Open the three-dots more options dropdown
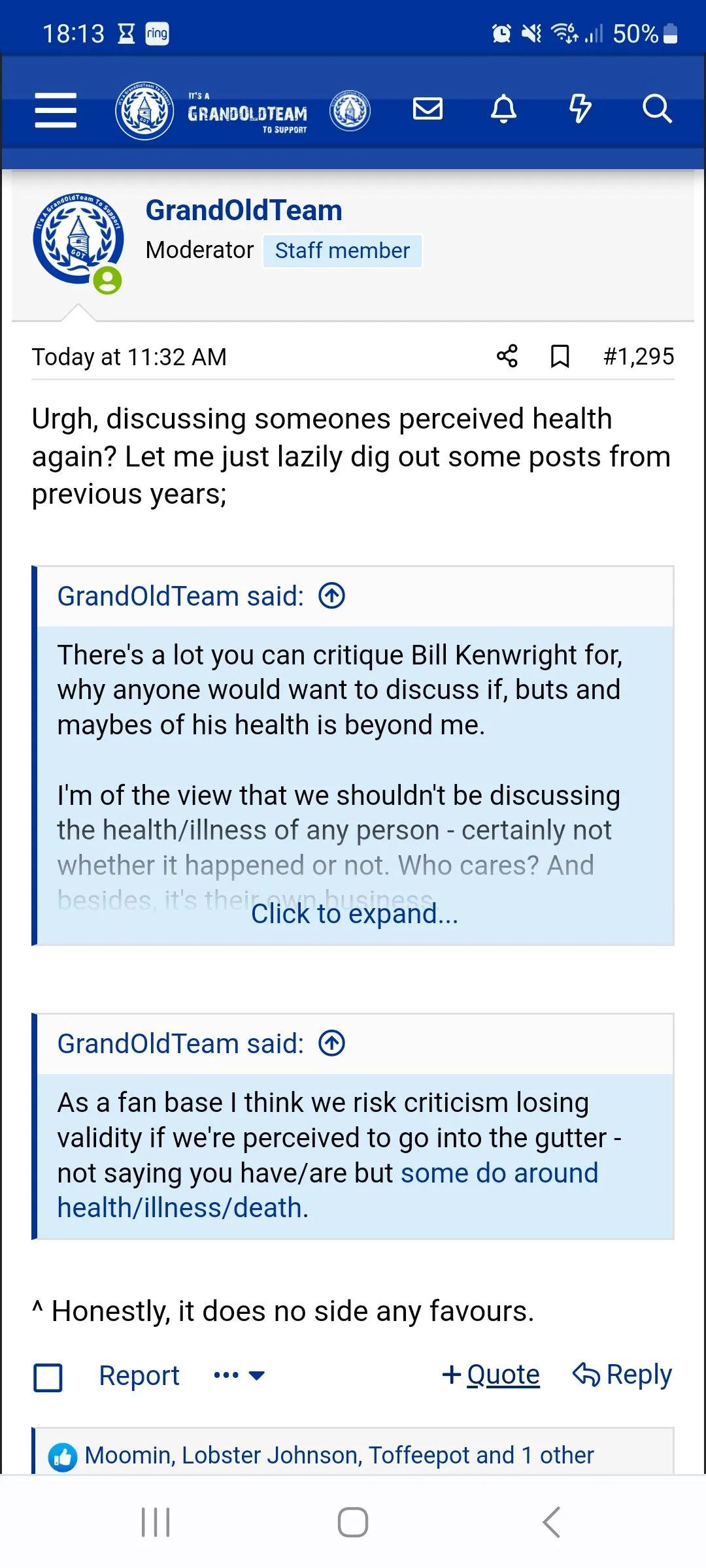Screen dimensions: 706x1568 (x=239, y=1375)
